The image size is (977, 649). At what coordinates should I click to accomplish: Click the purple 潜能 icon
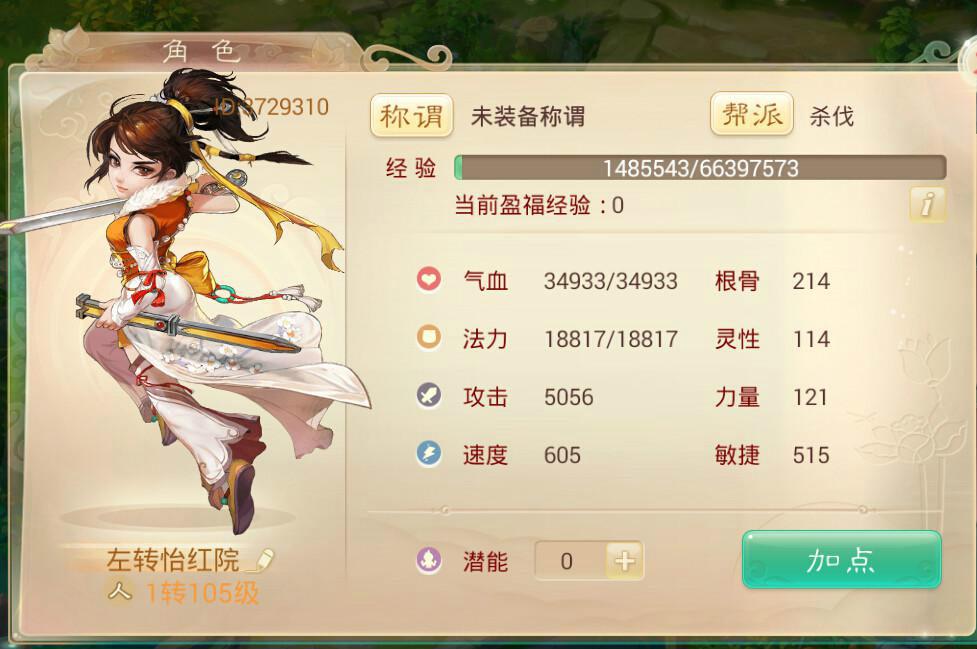(429, 560)
